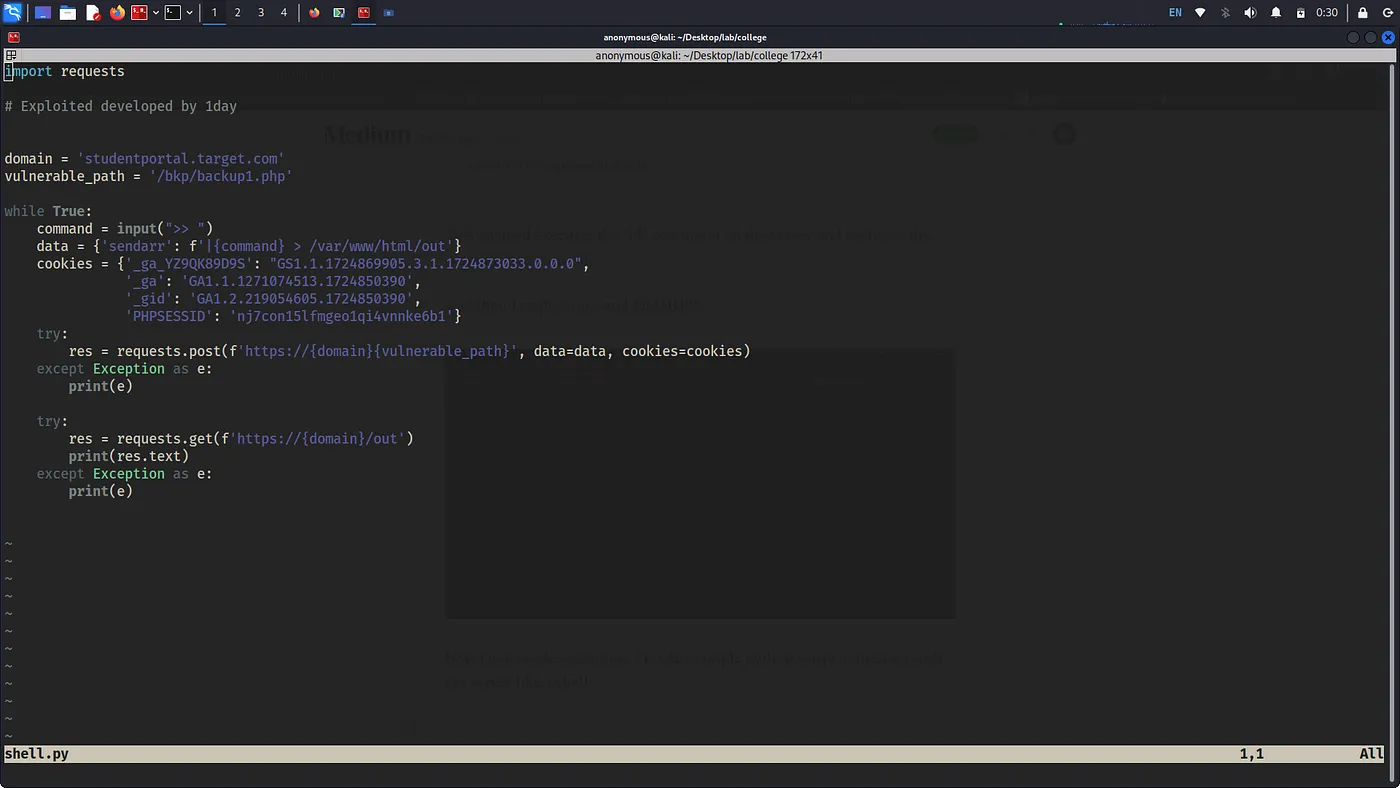Screen dimensions: 1400x788
Task: Switch to workspace 1
Action: 214,13
